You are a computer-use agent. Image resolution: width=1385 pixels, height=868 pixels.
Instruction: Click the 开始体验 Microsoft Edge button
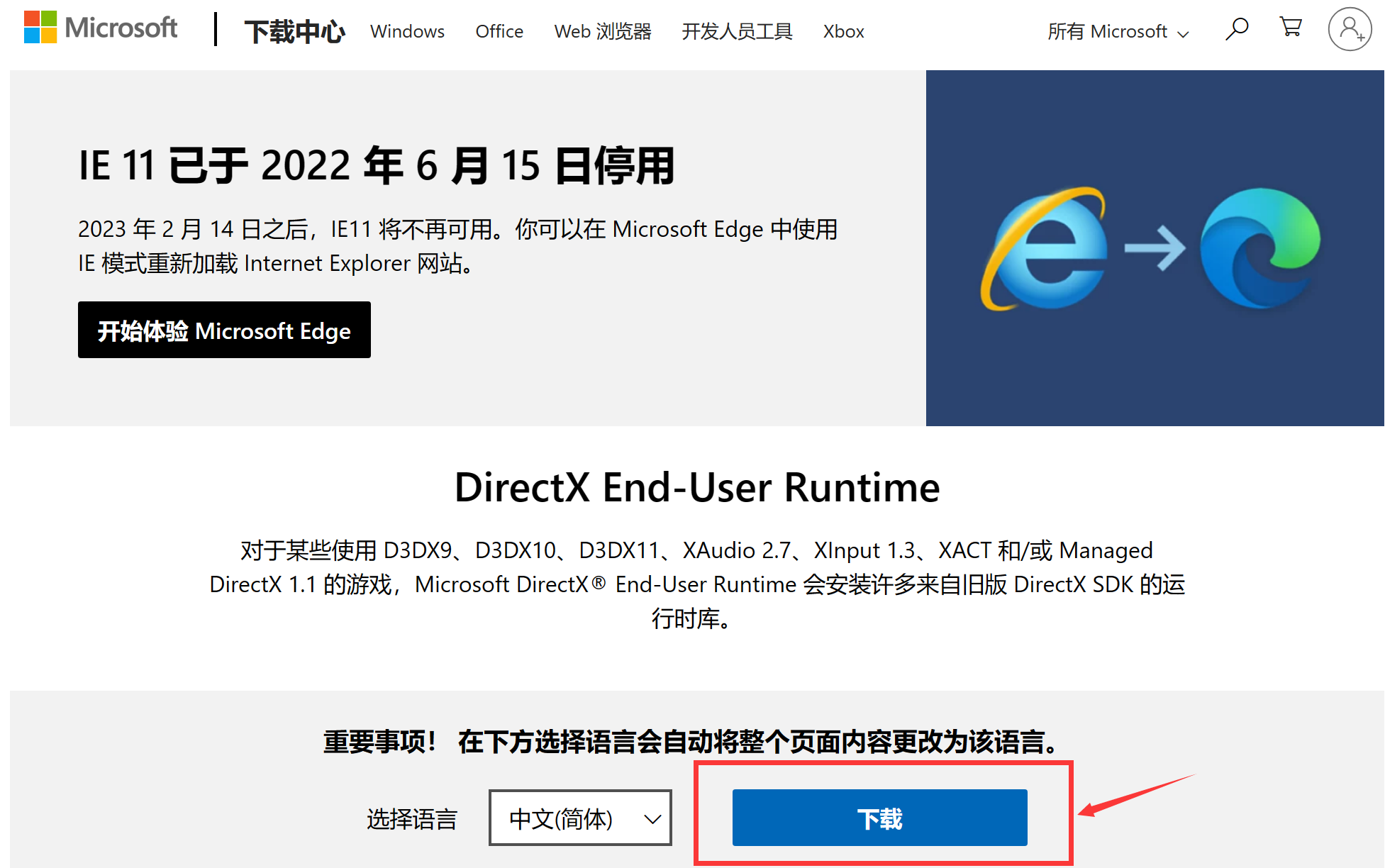pyautogui.click(x=224, y=330)
